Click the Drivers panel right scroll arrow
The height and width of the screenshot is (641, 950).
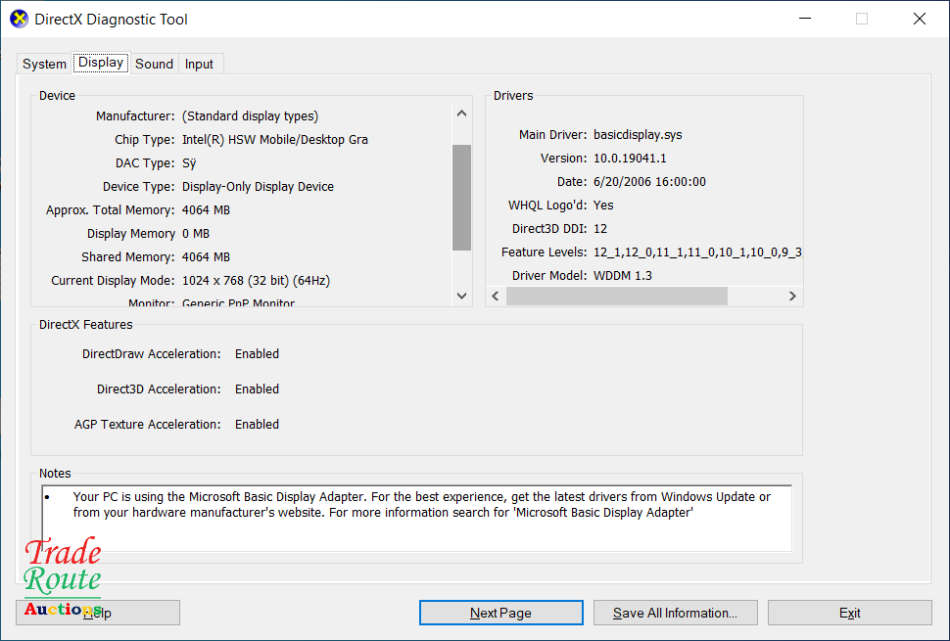point(792,296)
